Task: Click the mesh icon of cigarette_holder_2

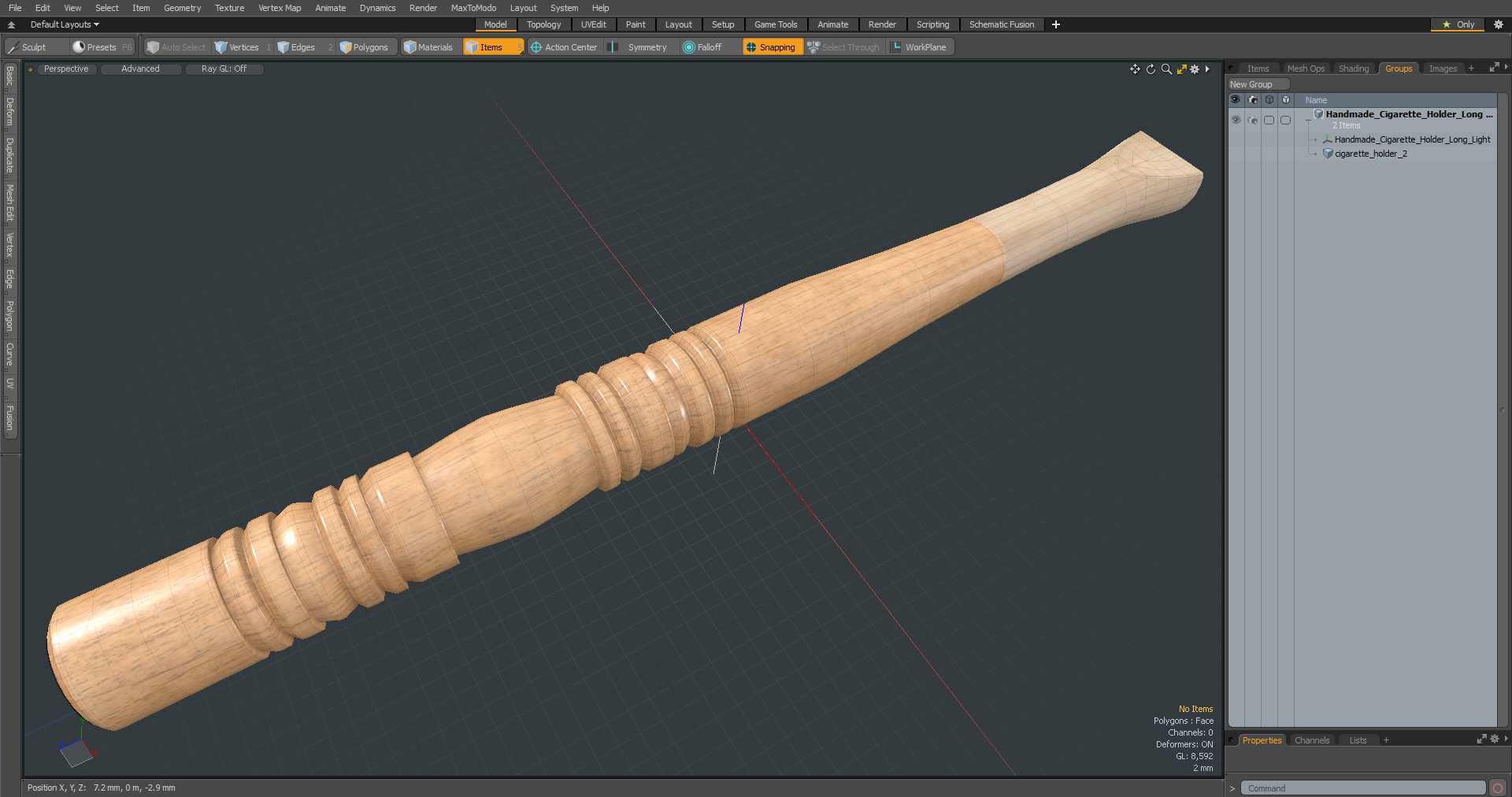Action: pos(1328,154)
